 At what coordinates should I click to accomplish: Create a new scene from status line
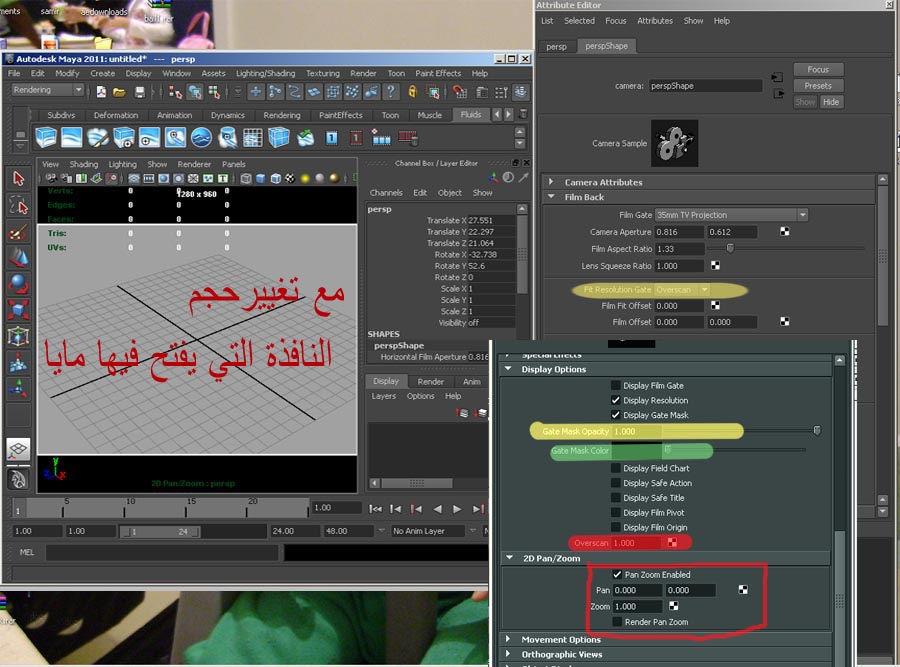click(101, 92)
